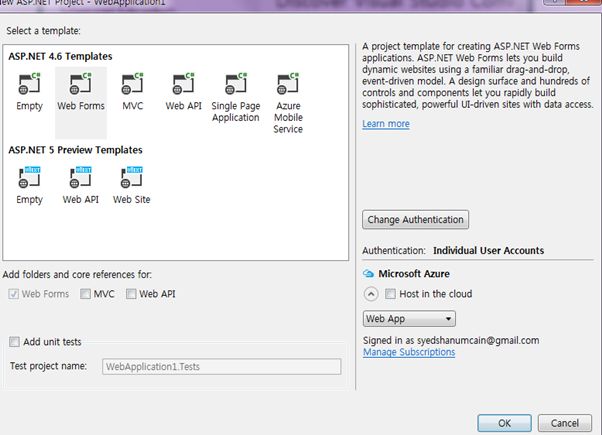Open the Manage Subscriptions link

tap(409, 352)
